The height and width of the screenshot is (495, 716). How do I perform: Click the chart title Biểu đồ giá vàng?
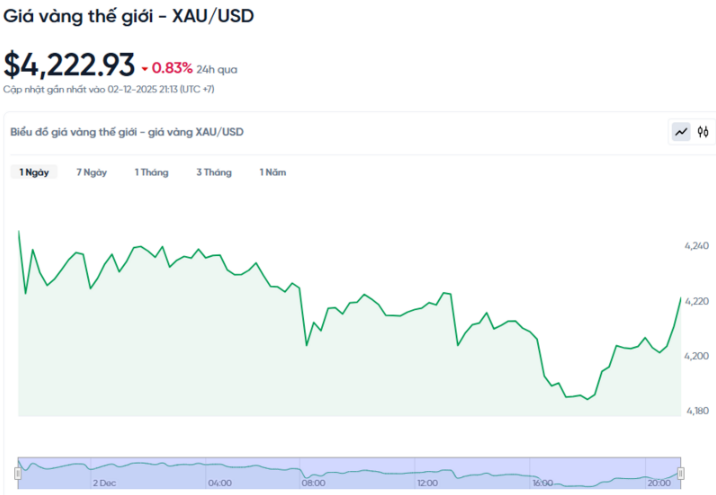[x=126, y=132]
